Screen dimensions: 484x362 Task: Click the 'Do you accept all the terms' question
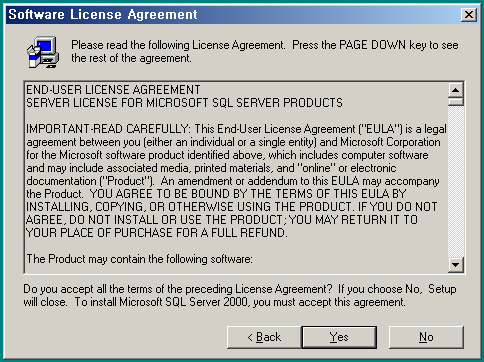(x=178, y=289)
